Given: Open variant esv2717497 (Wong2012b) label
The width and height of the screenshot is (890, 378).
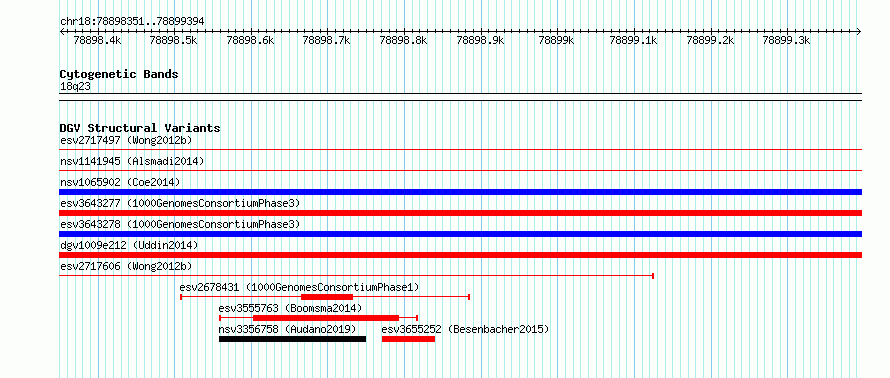Looking at the screenshot, I should click(126, 140).
